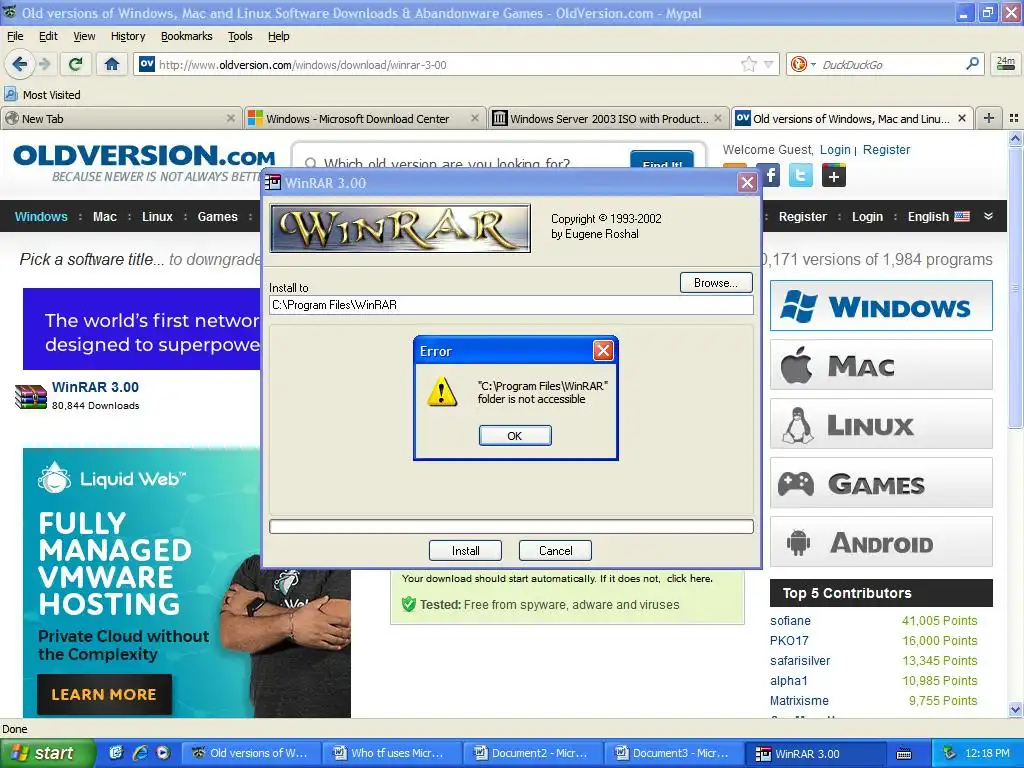Open the English language selector
The width and height of the screenshot is (1024, 768).
point(938,216)
